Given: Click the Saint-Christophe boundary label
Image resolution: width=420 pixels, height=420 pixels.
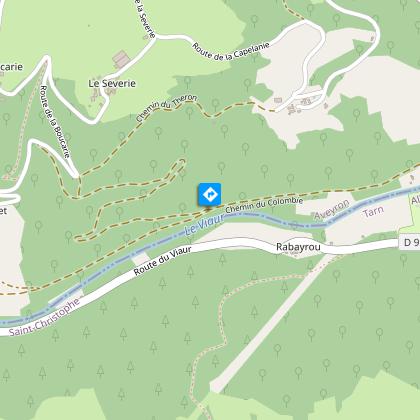Looking at the screenshot, I should click(44, 317).
